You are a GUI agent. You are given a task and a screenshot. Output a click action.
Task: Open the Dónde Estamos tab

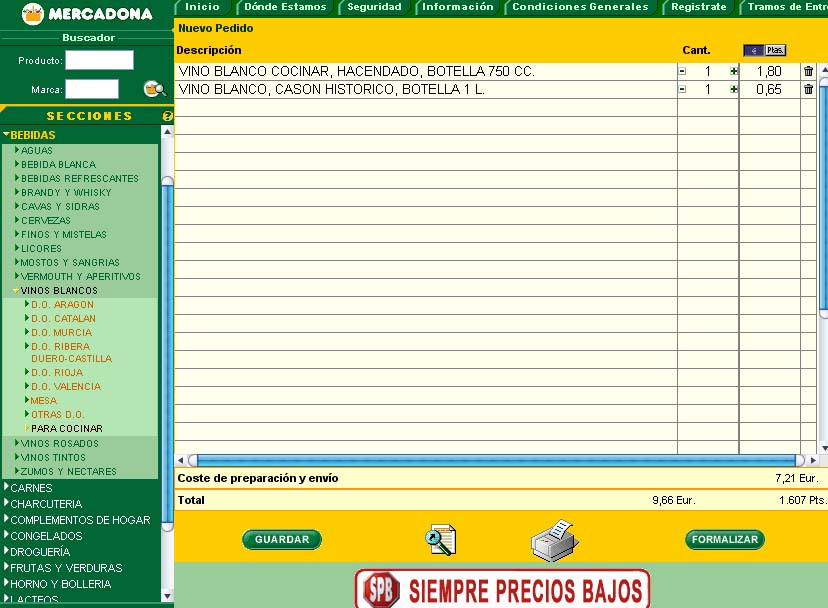coord(285,7)
